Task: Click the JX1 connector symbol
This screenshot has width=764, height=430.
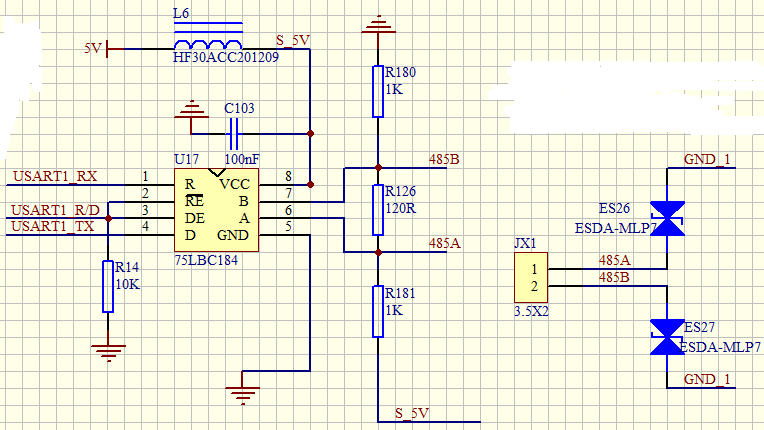Action: click(531, 278)
